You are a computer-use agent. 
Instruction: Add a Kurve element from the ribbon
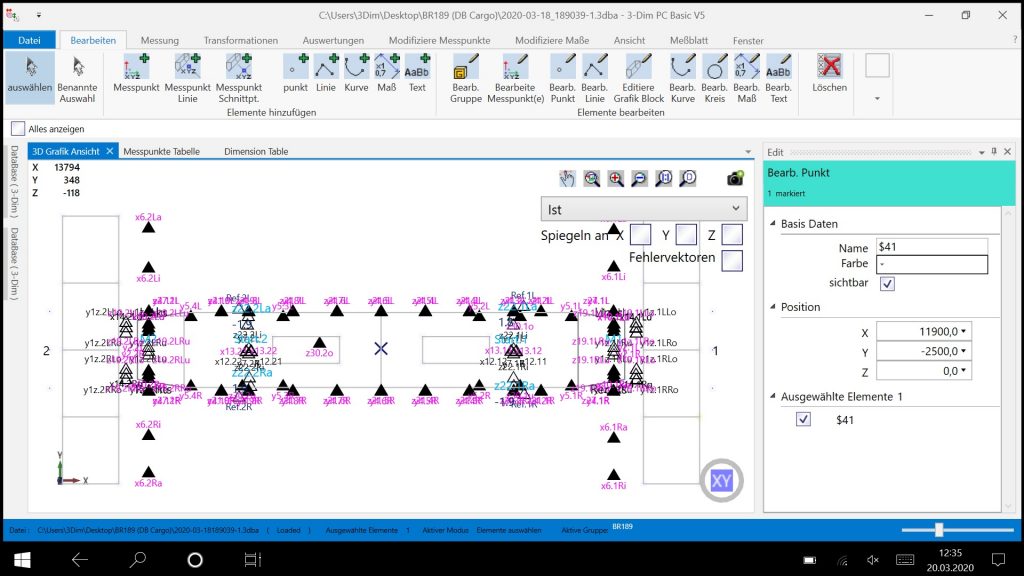coord(357,75)
